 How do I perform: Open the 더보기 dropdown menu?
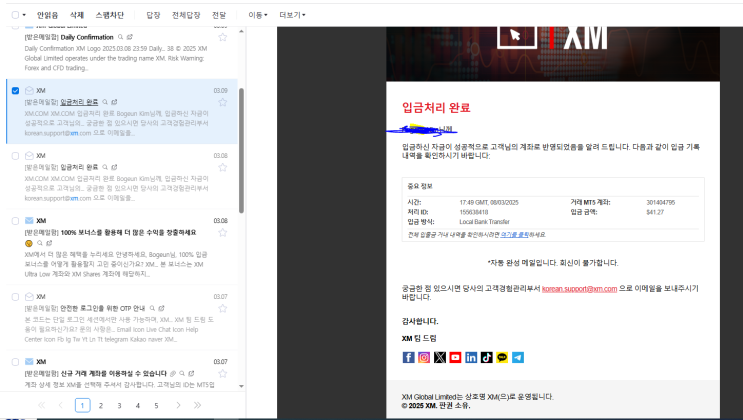(x=292, y=15)
